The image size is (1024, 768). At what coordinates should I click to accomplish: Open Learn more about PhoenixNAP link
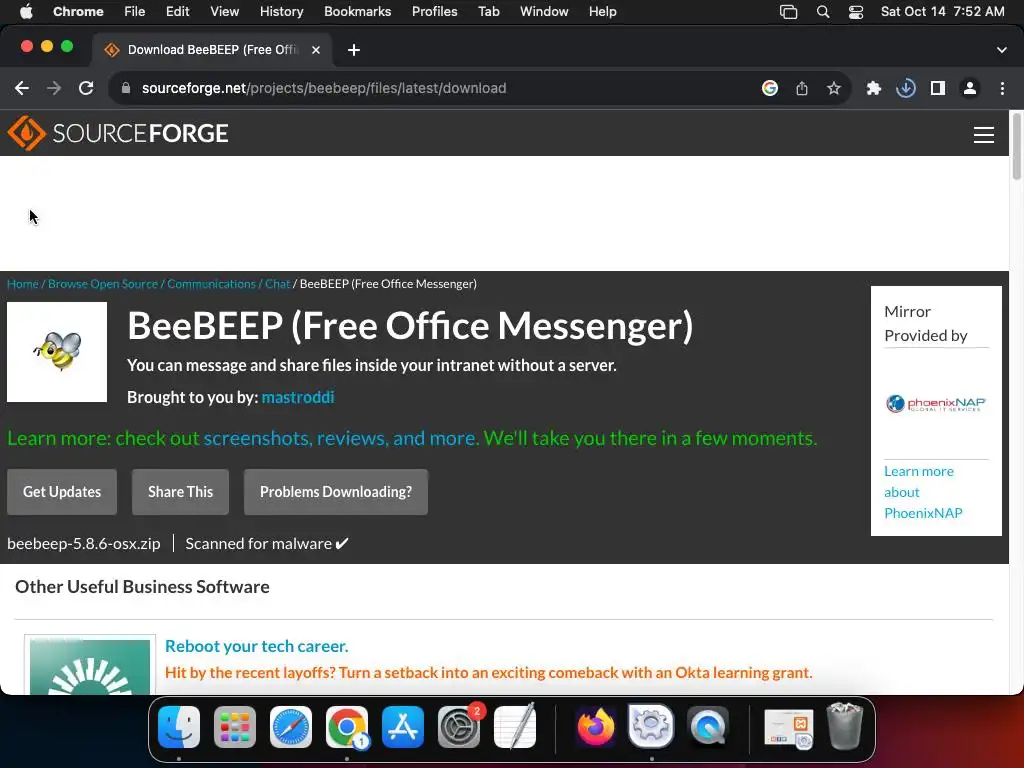pyautogui.click(x=923, y=492)
